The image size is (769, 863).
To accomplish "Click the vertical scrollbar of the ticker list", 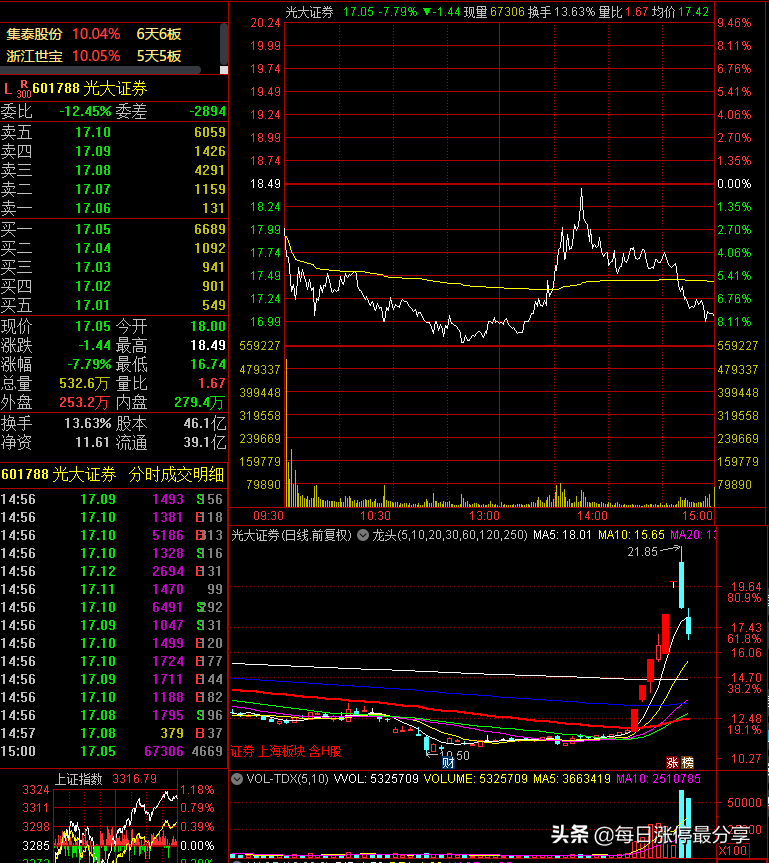I will pos(223,44).
